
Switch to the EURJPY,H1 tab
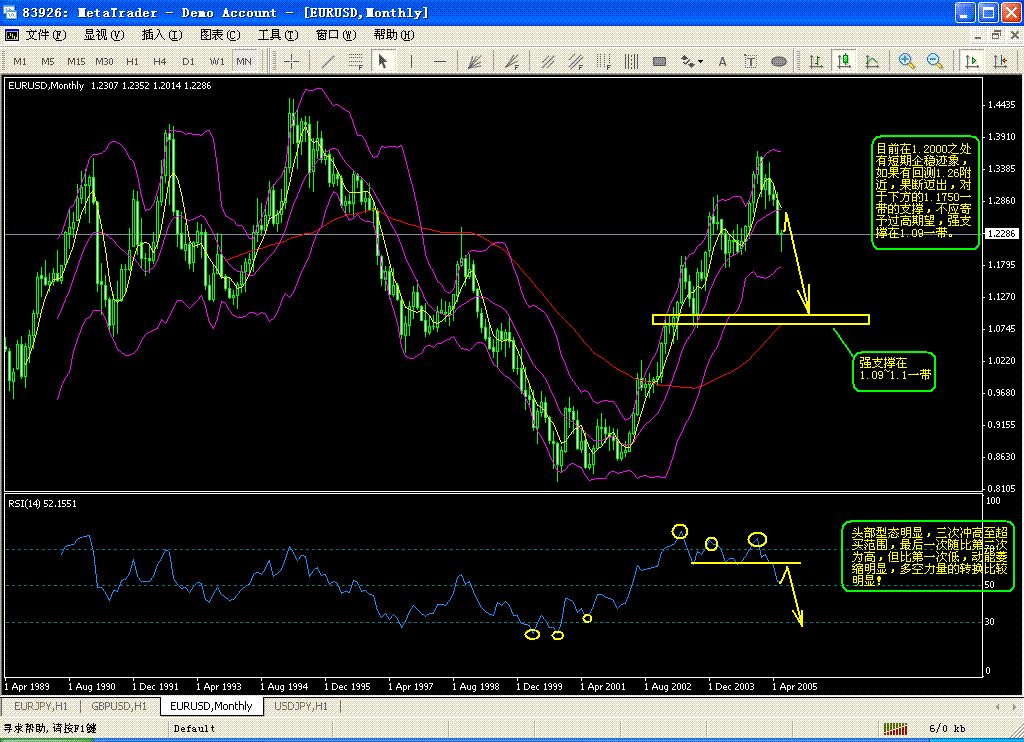click(41, 706)
